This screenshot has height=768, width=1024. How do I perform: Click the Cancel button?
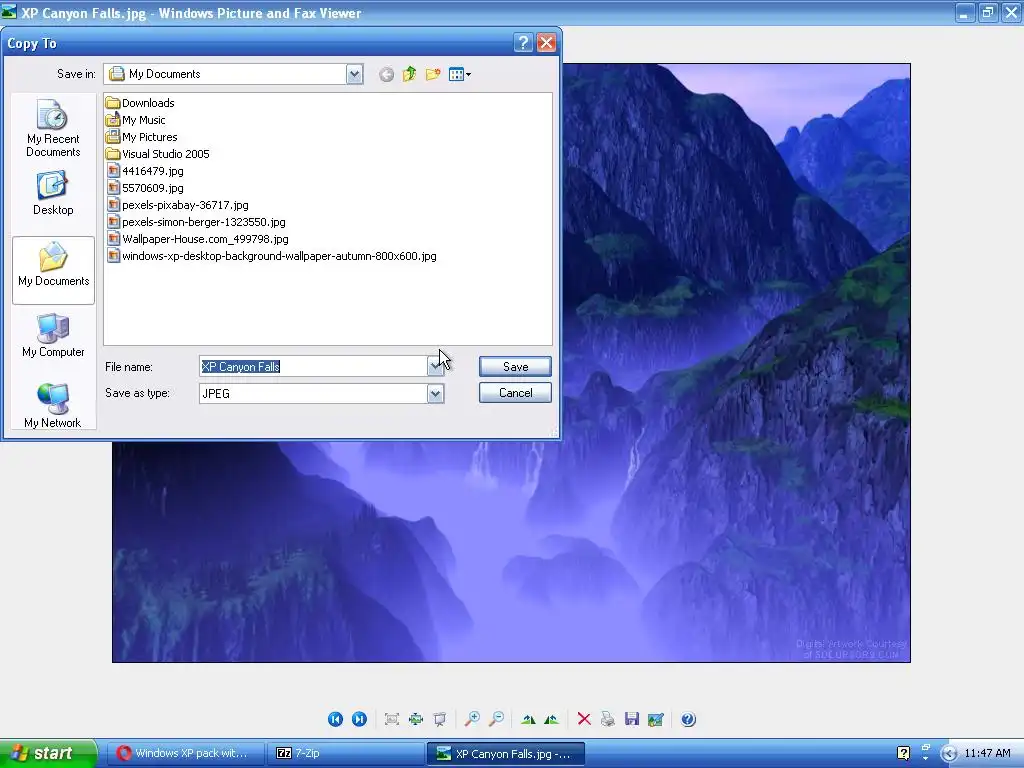(x=515, y=392)
